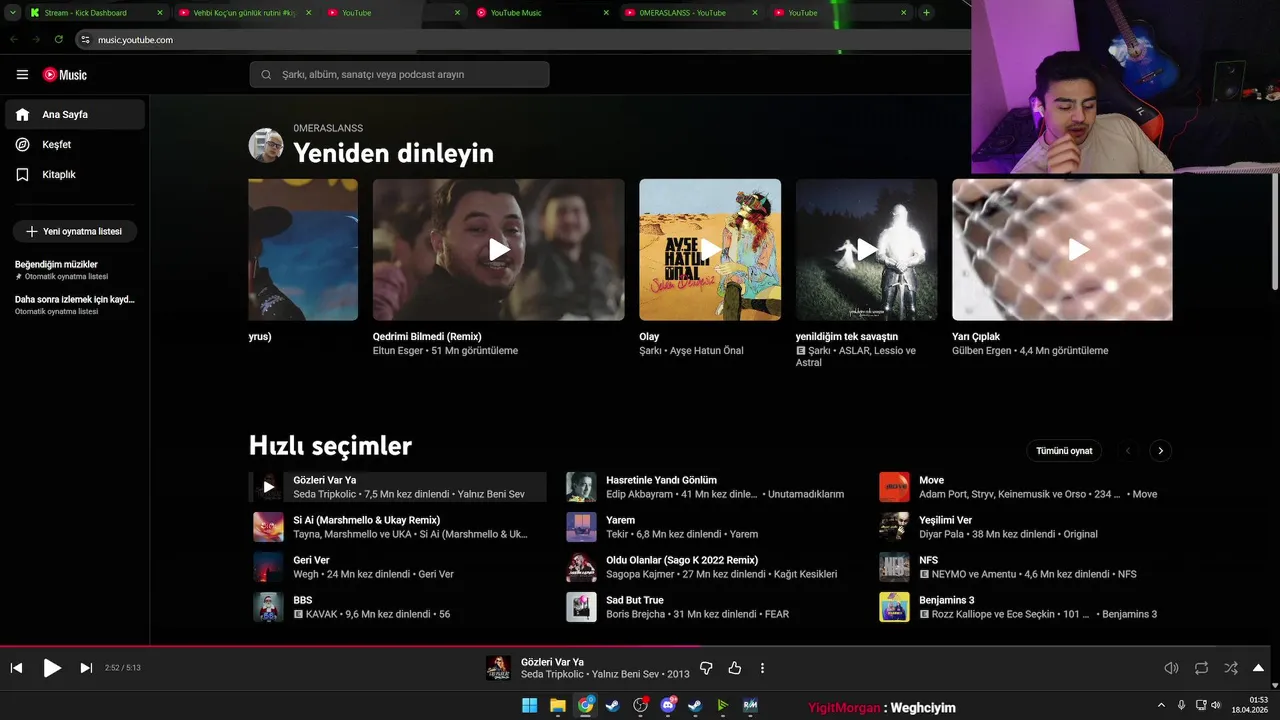
Task: Like the current song Gözleri Var Ya
Action: (735, 668)
